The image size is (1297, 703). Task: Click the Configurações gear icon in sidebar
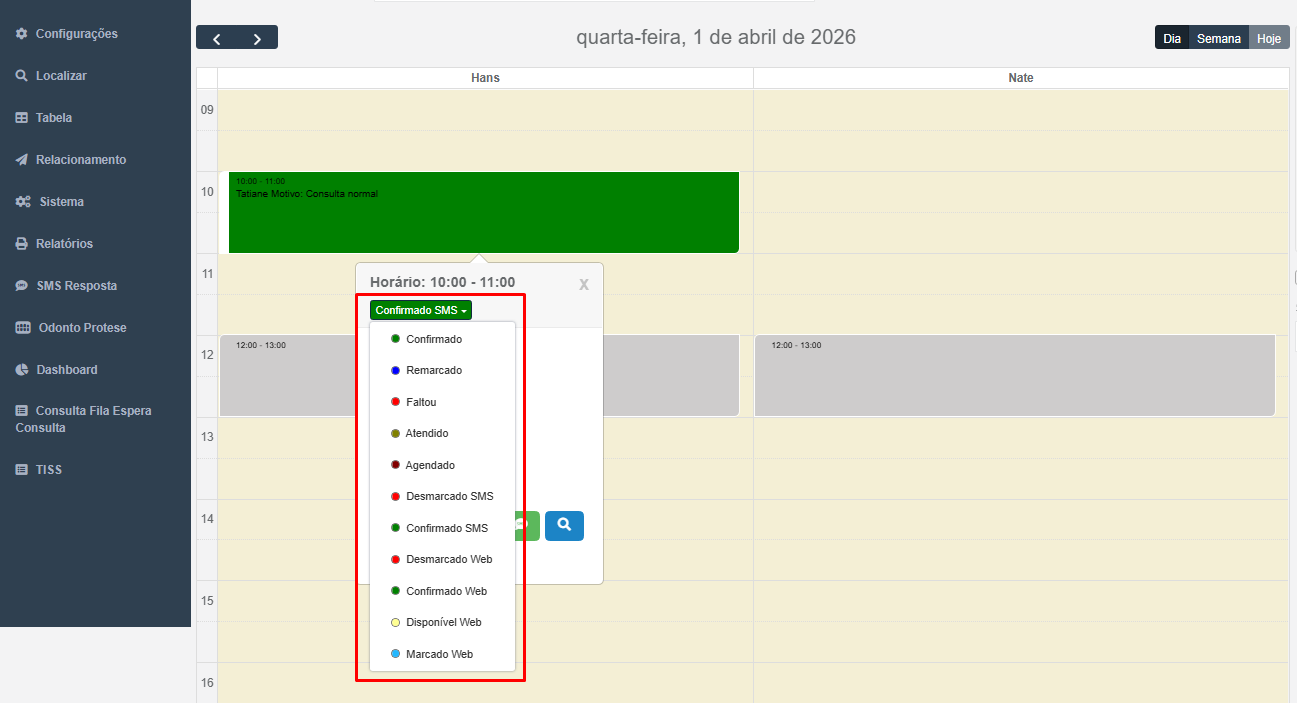[x=22, y=34]
